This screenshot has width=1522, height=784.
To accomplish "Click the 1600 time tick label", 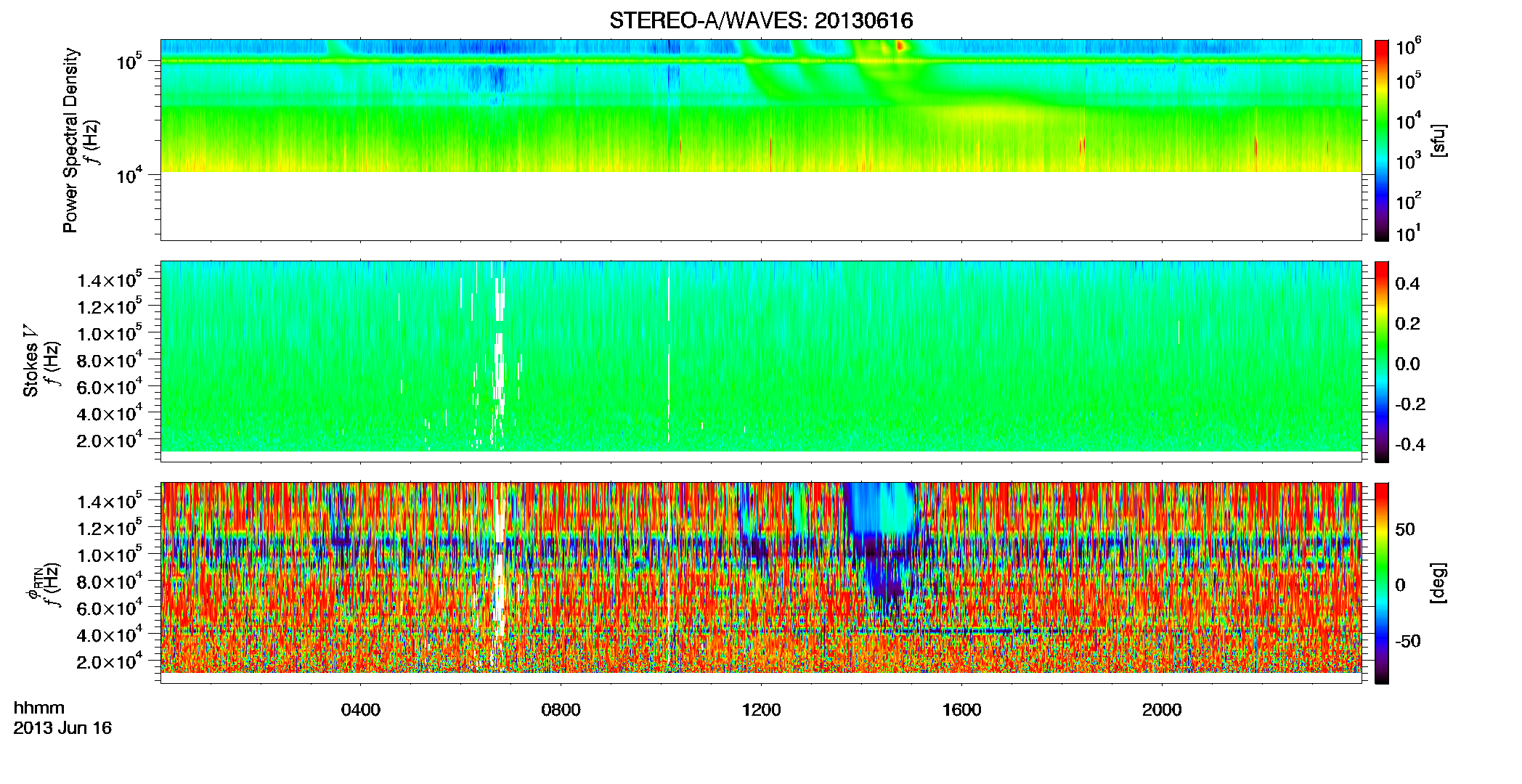I will (x=961, y=710).
